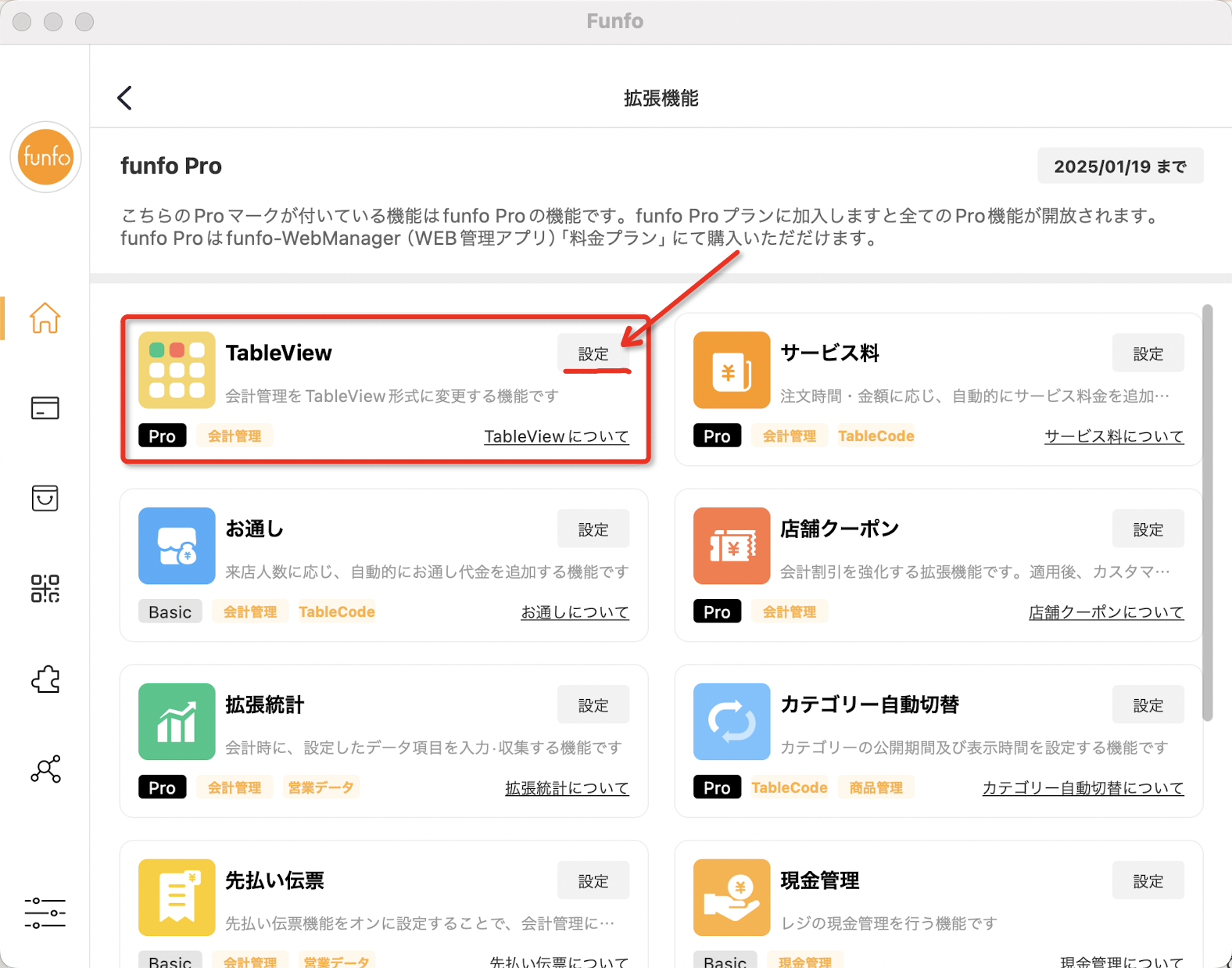Click the TableCode tag on カテゴリー自動切替 card
Viewport: 1232px width, 968px height.
coord(790,787)
